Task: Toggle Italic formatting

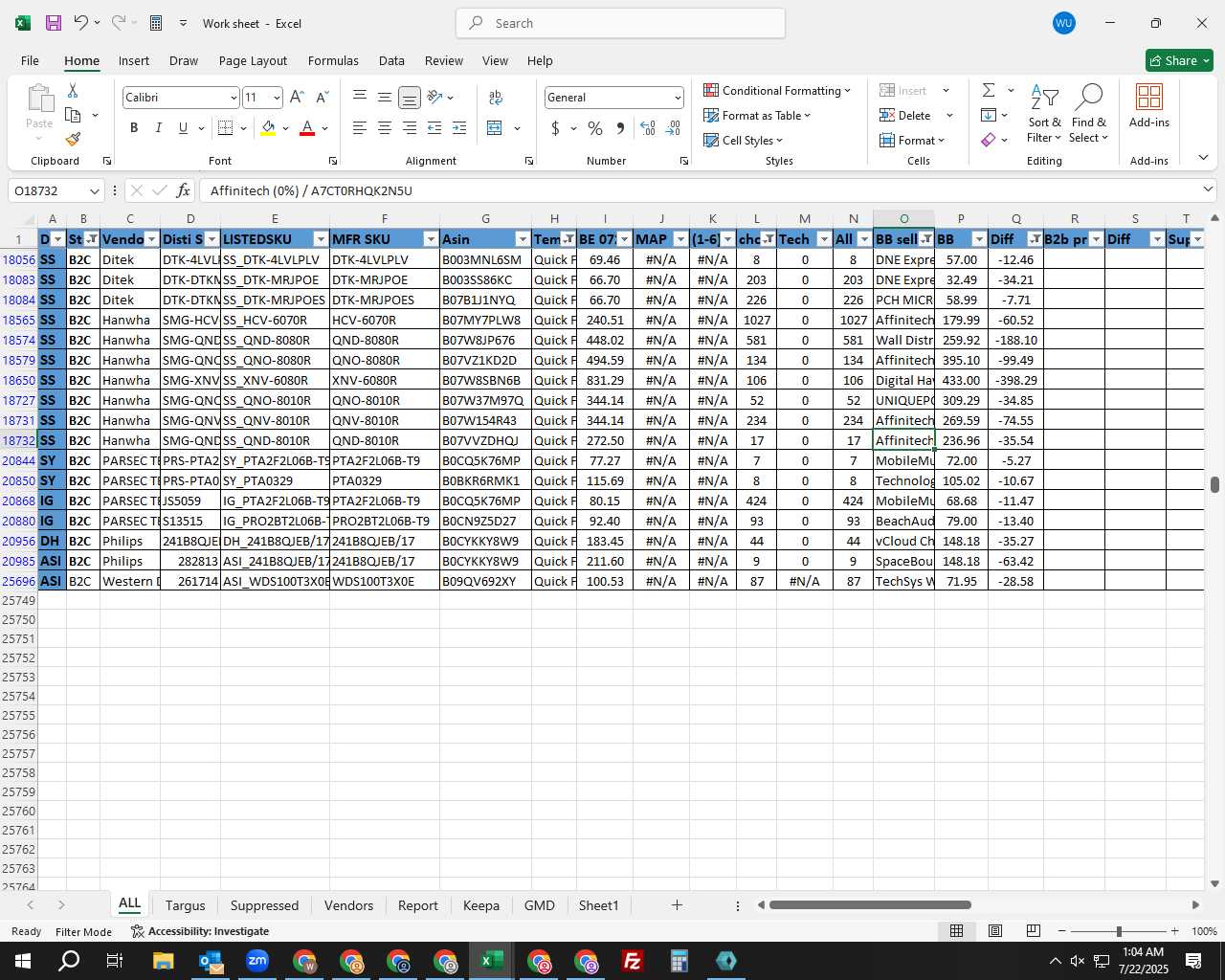Action: [158, 128]
